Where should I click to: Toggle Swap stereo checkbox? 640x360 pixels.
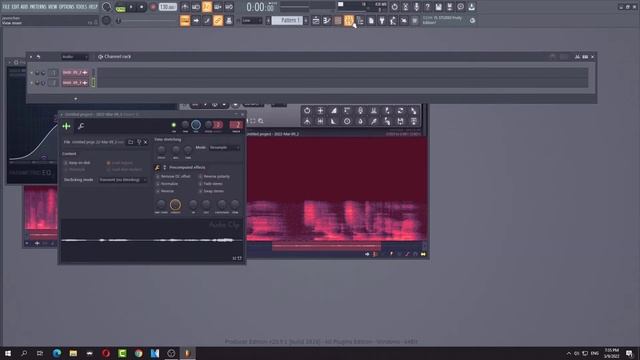pos(200,191)
